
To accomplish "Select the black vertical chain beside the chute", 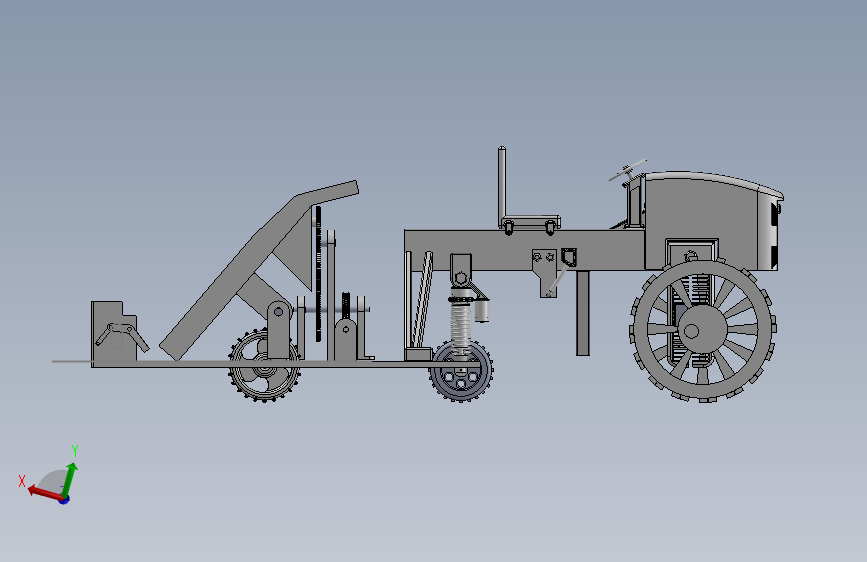I will pos(318,273).
